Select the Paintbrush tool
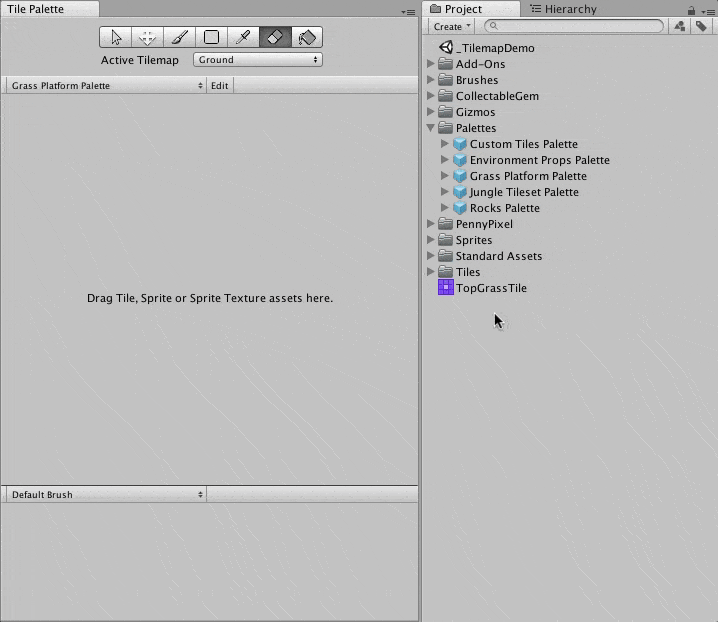Image resolution: width=718 pixels, height=622 pixels. point(180,37)
